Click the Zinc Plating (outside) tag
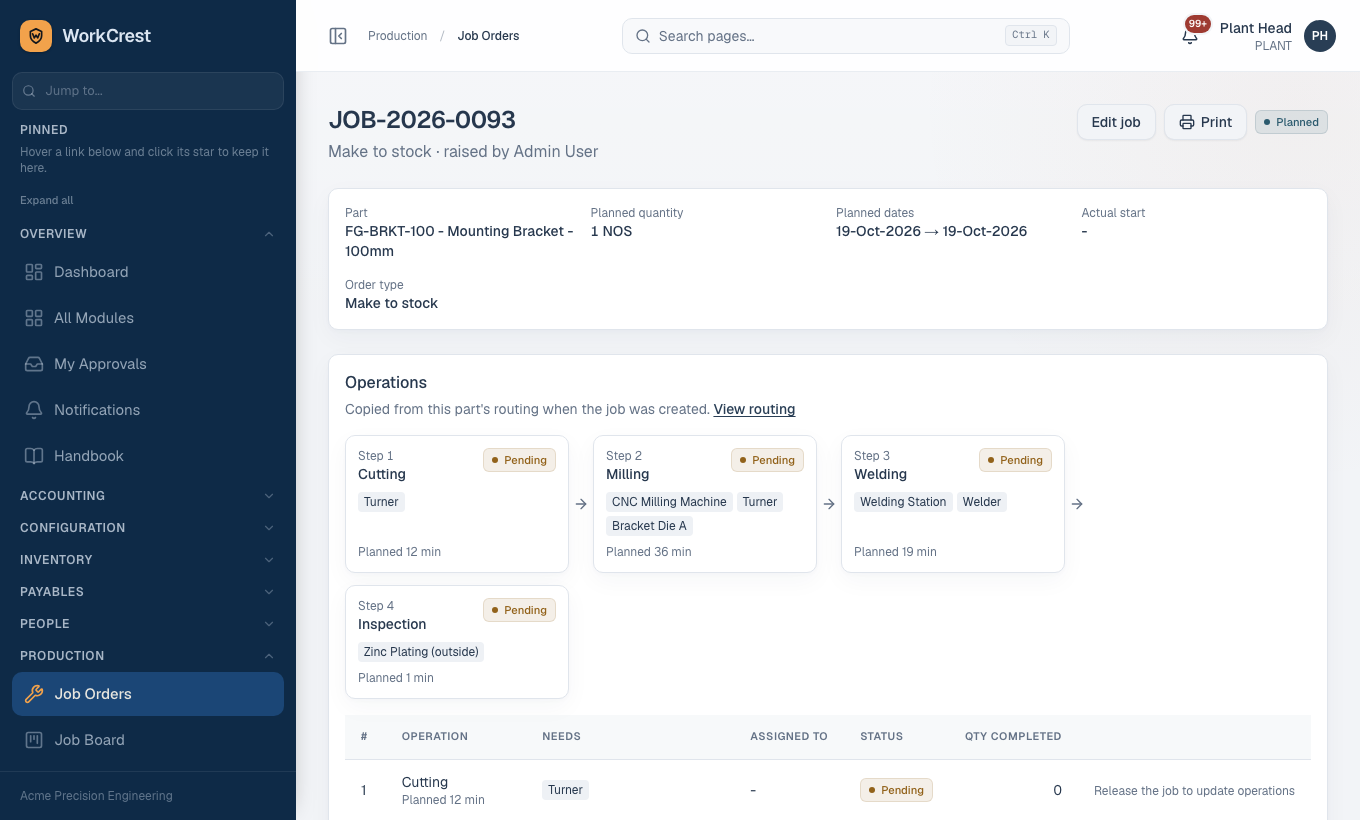 point(421,652)
